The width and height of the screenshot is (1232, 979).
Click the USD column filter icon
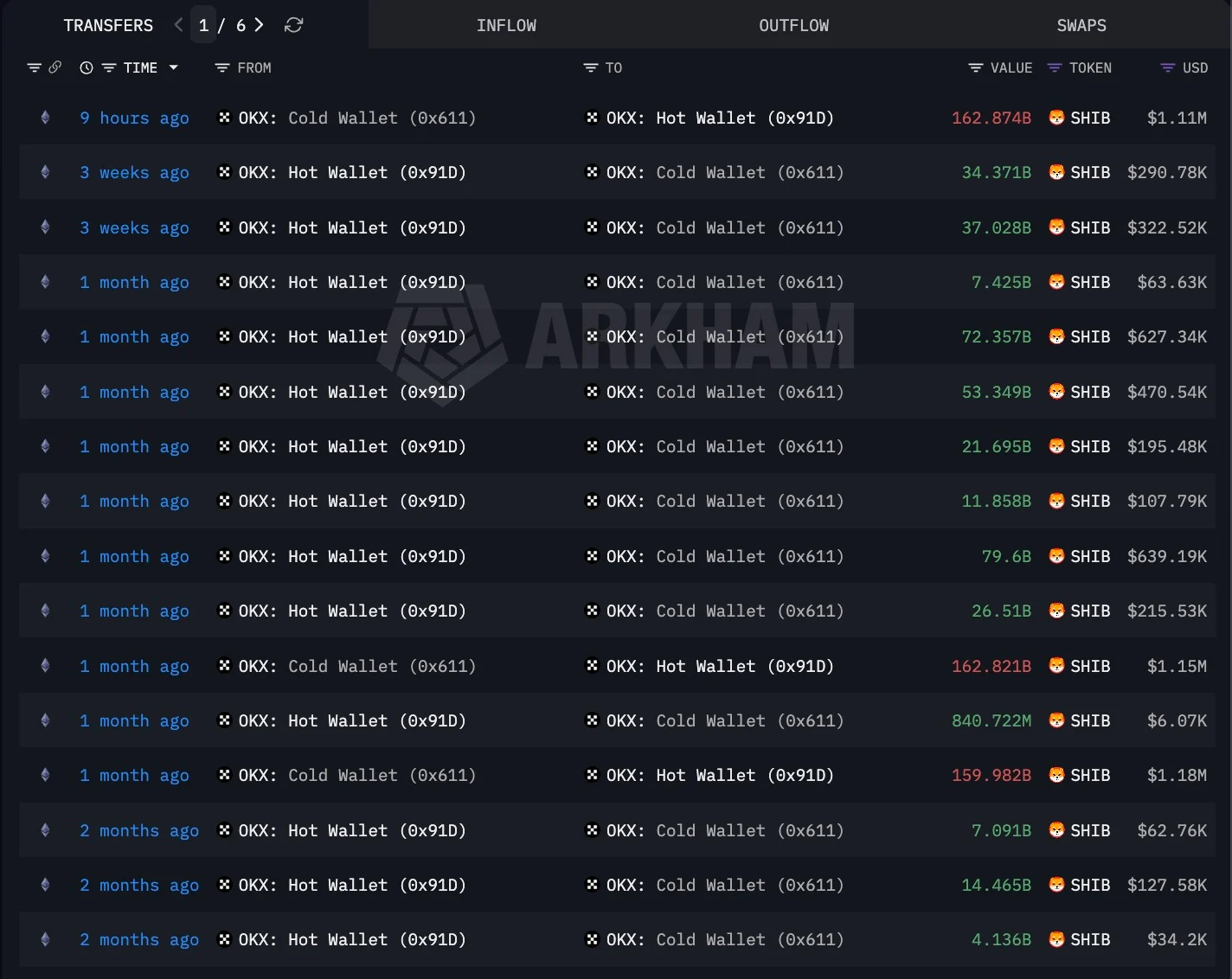pos(1168,67)
